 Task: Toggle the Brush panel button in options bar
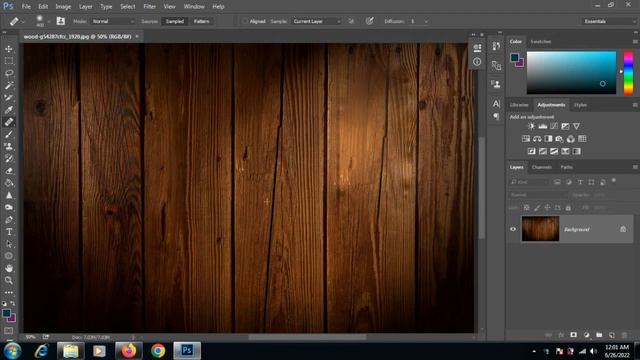[x=60, y=21]
